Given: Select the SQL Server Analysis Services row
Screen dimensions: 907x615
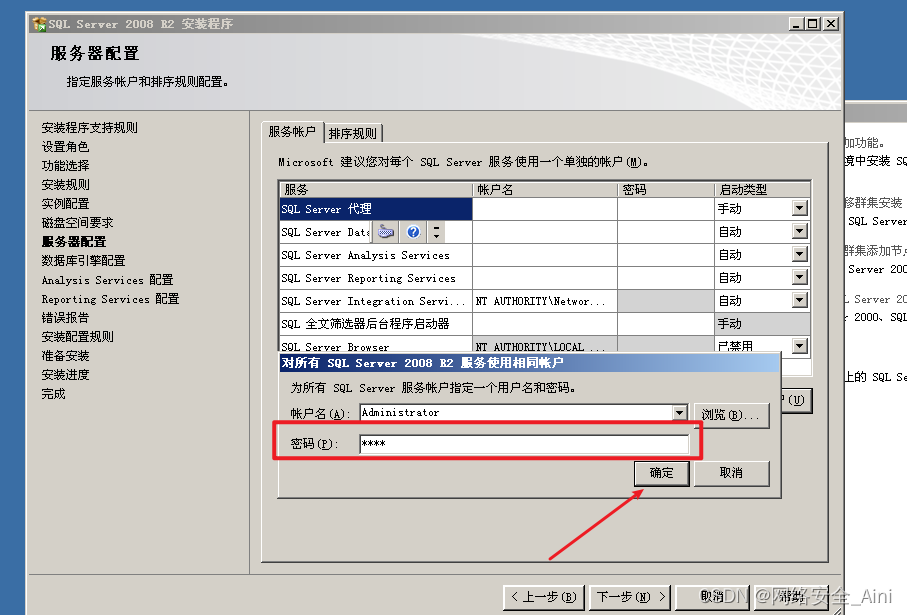Looking at the screenshot, I should click(x=376, y=255).
